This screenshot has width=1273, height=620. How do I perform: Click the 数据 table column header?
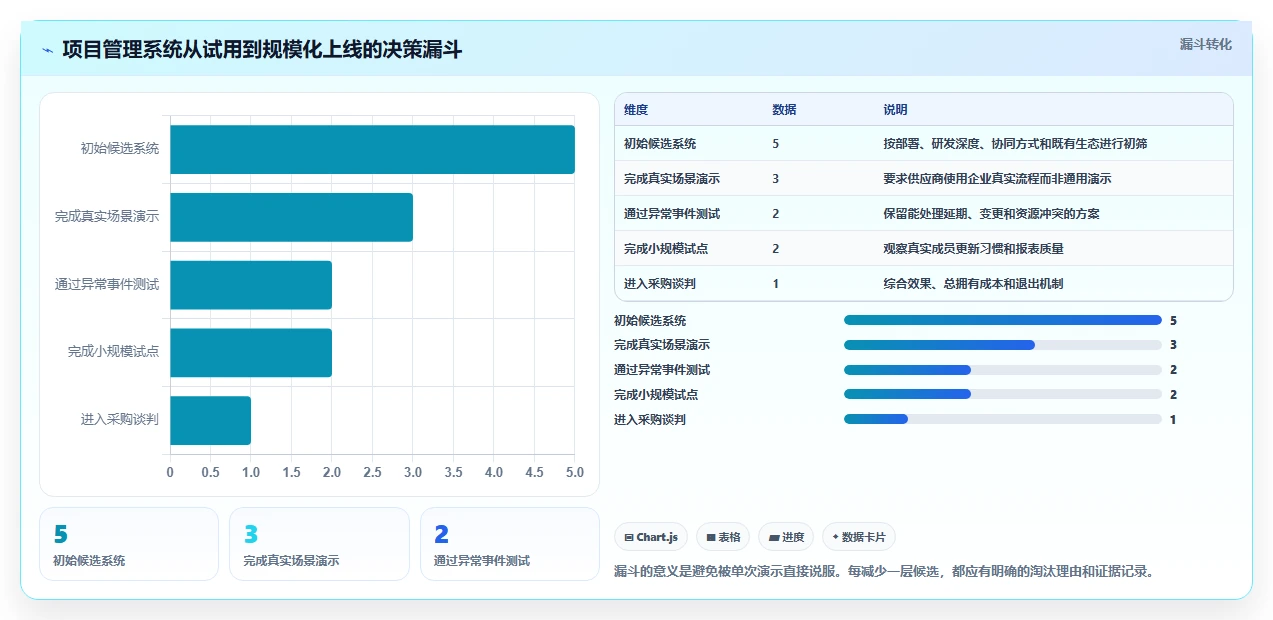point(784,110)
